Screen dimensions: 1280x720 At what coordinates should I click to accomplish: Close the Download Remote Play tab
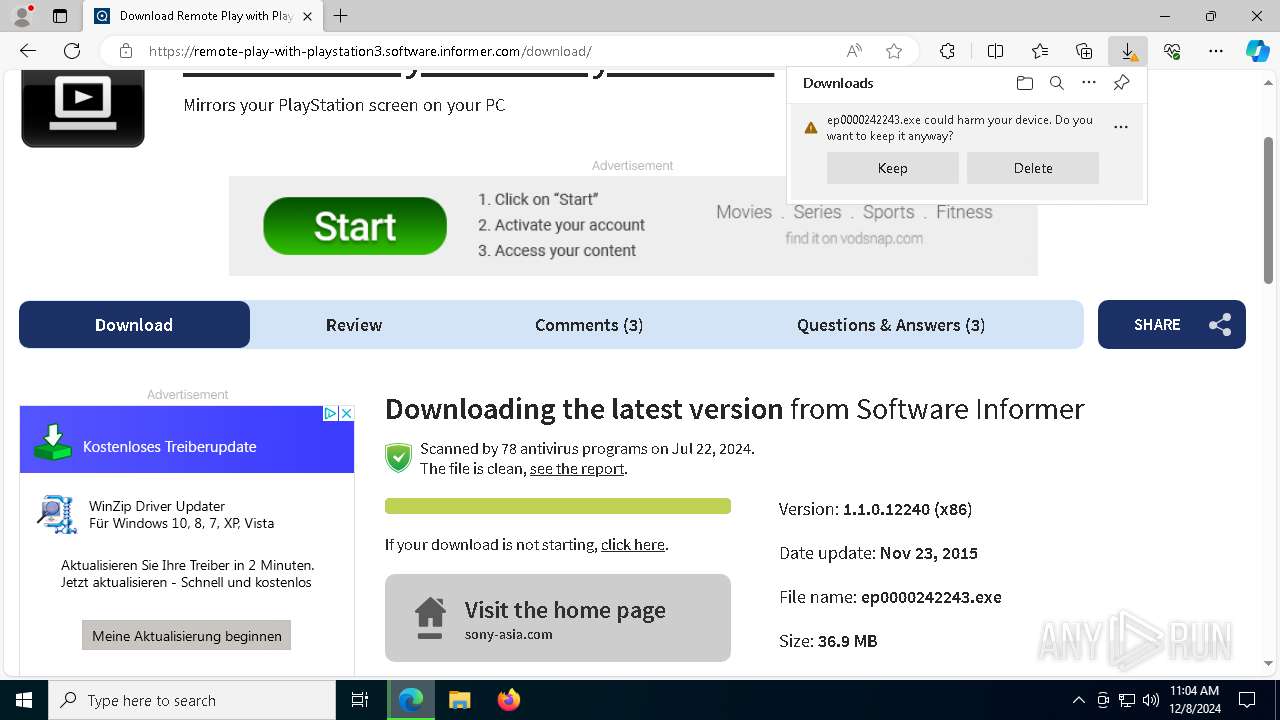(307, 16)
